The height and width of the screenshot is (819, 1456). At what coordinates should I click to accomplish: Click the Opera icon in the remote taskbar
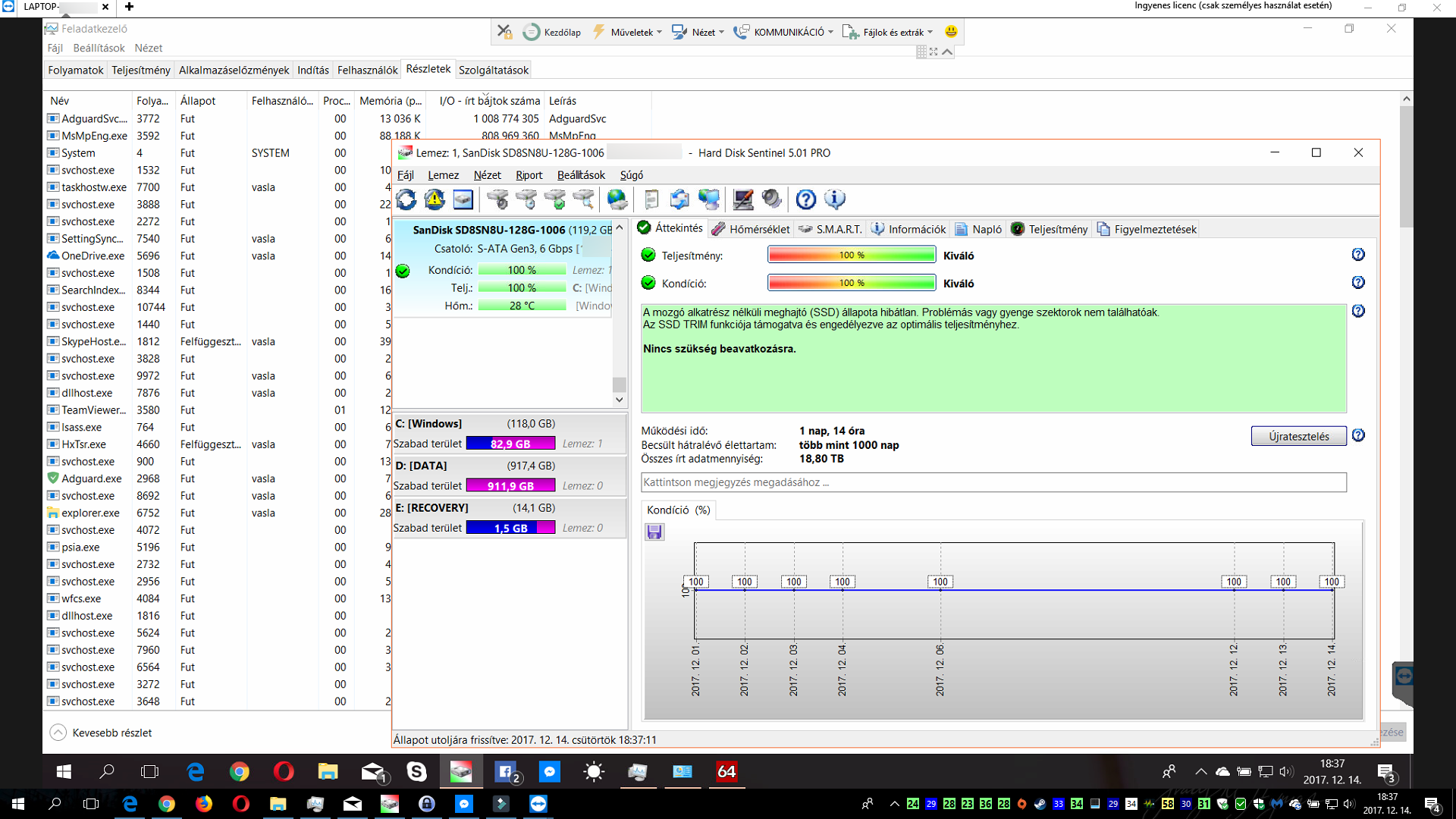[284, 772]
